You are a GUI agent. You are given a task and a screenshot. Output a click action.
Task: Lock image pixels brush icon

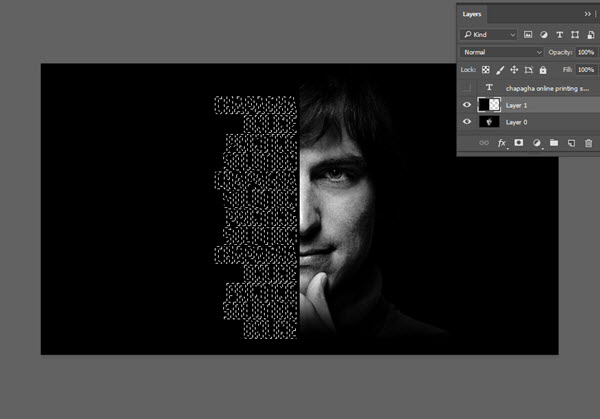(x=500, y=70)
